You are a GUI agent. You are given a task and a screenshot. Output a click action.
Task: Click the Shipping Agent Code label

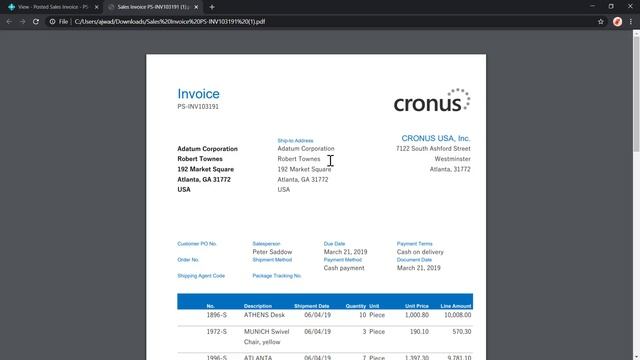(201, 276)
